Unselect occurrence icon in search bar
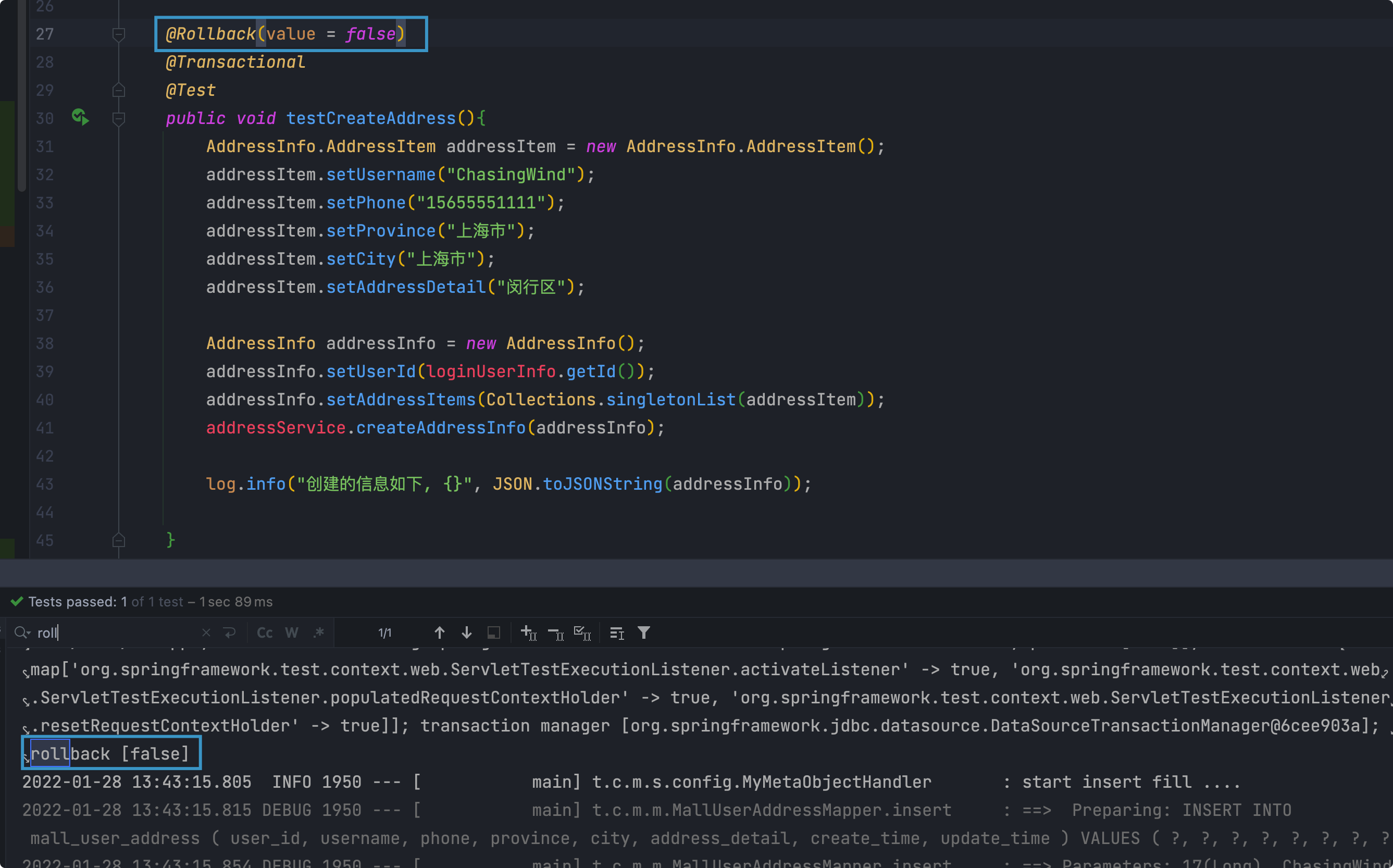This screenshot has width=1393, height=868. (556, 633)
